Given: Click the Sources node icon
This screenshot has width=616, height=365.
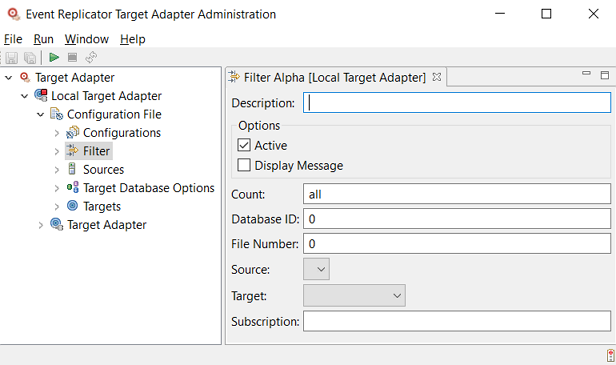Looking at the screenshot, I should [x=72, y=169].
